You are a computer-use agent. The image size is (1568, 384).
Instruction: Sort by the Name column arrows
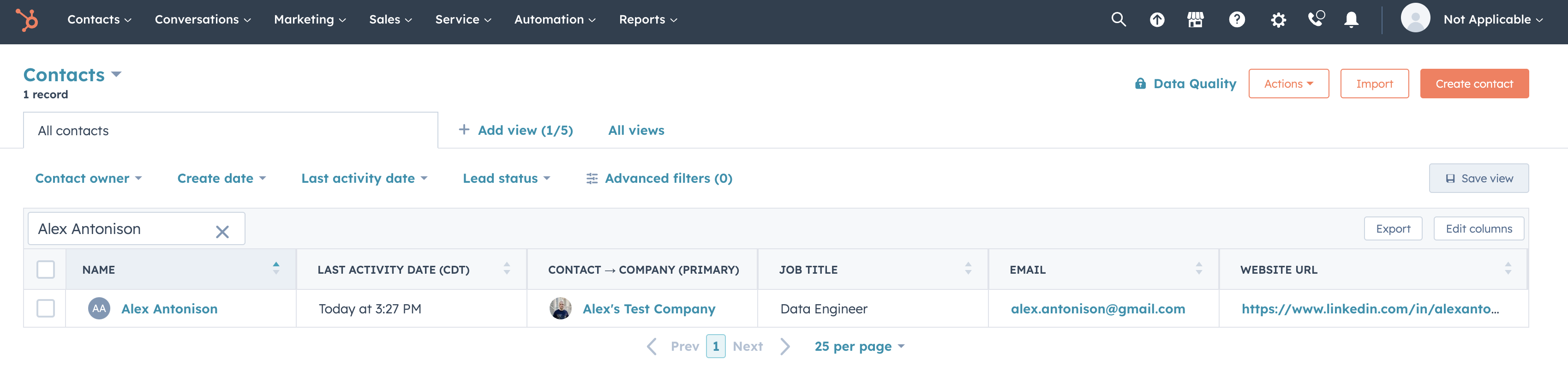[276, 268]
